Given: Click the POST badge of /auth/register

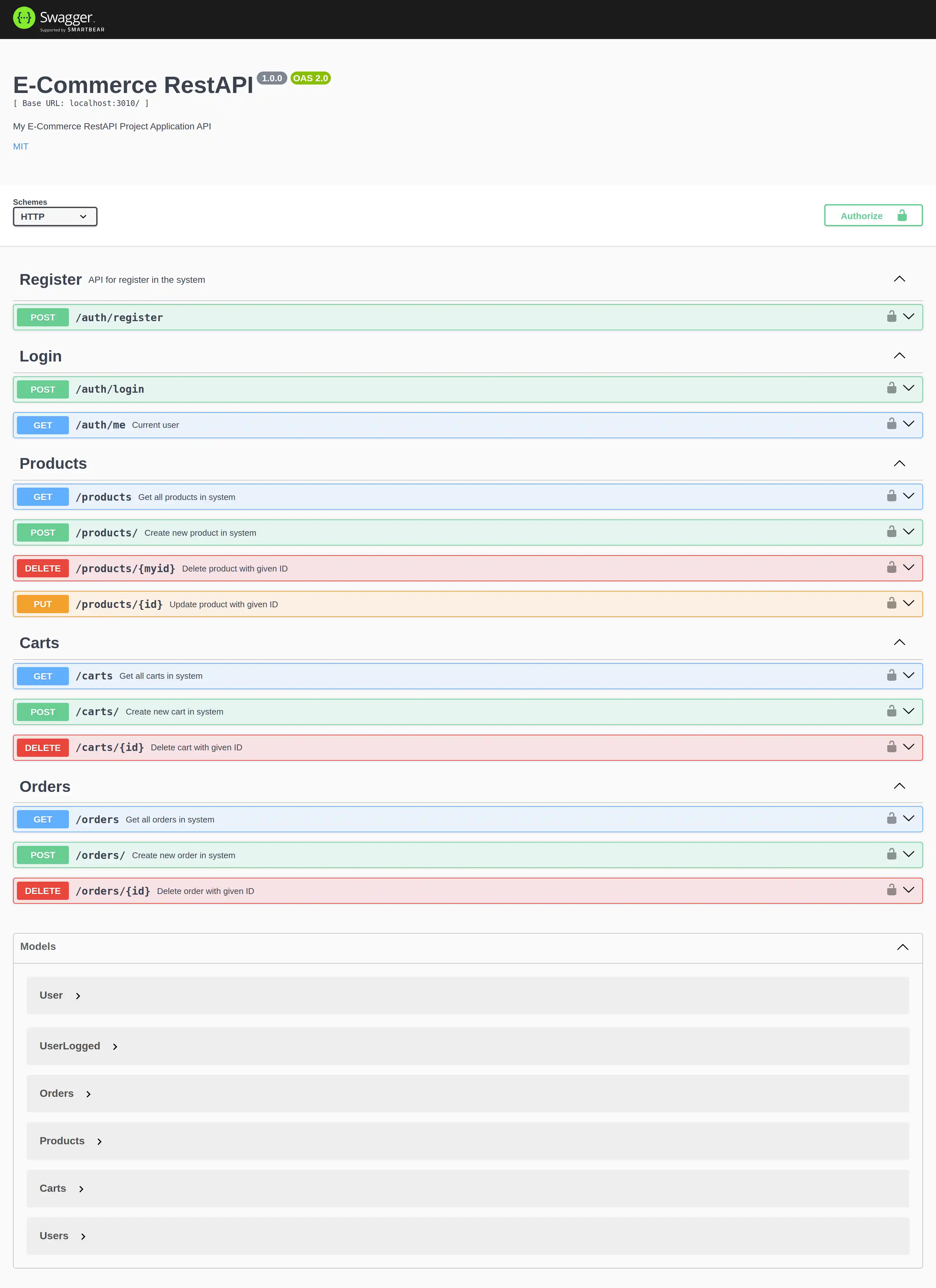Looking at the screenshot, I should click(x=43, y=318).
